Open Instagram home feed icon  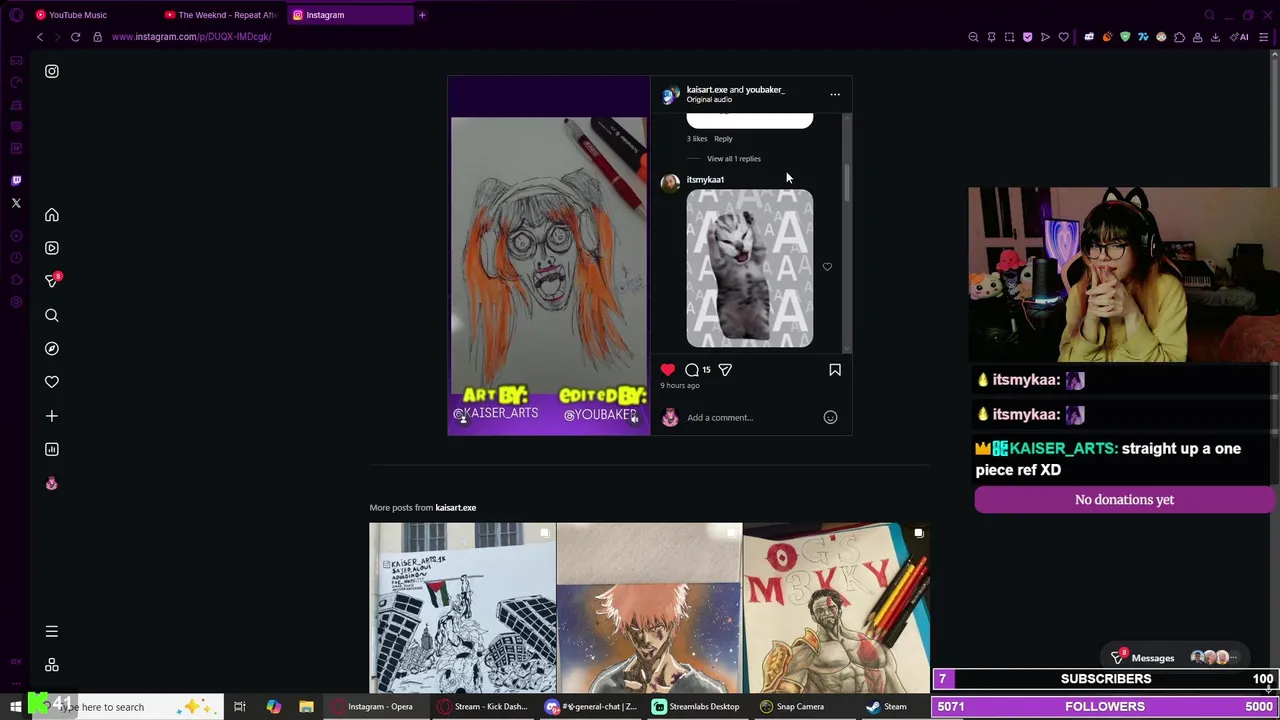52,215
